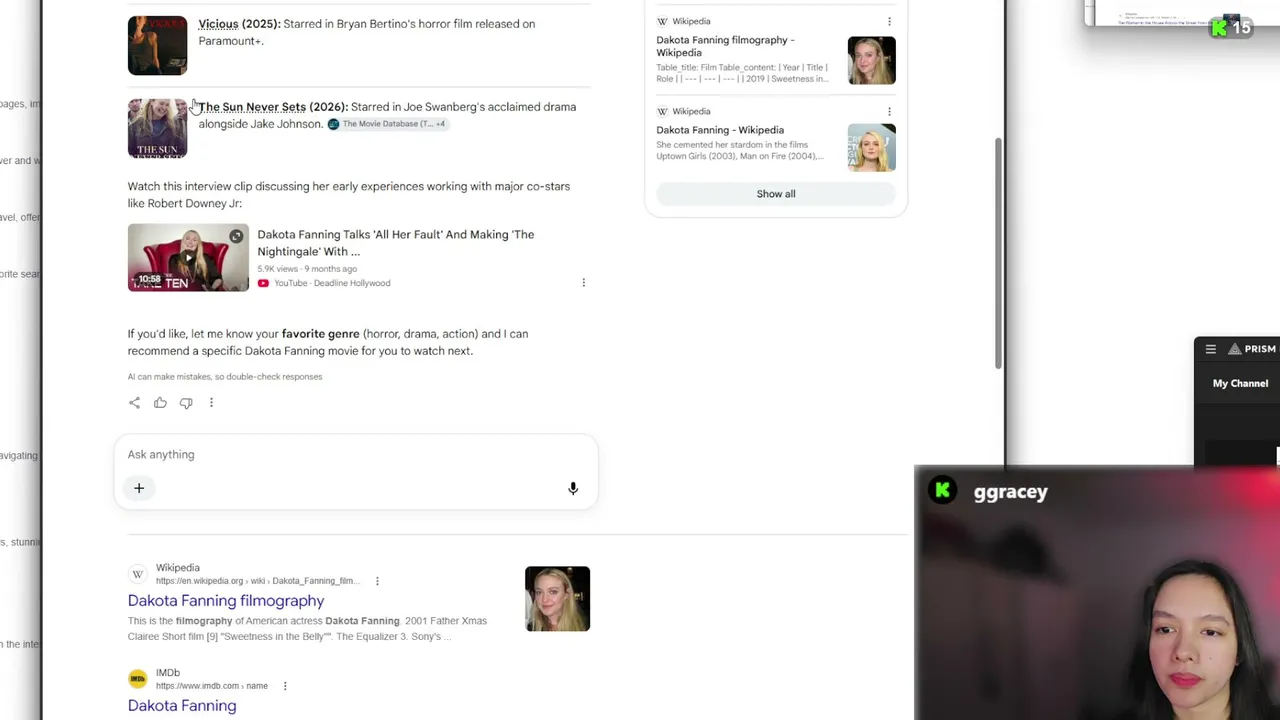Open the three-dot menu on the 'Dakota Fanning - Wikipedia' card
Viewport: 1280px width, 720px height.
click(x=889, y=111)
